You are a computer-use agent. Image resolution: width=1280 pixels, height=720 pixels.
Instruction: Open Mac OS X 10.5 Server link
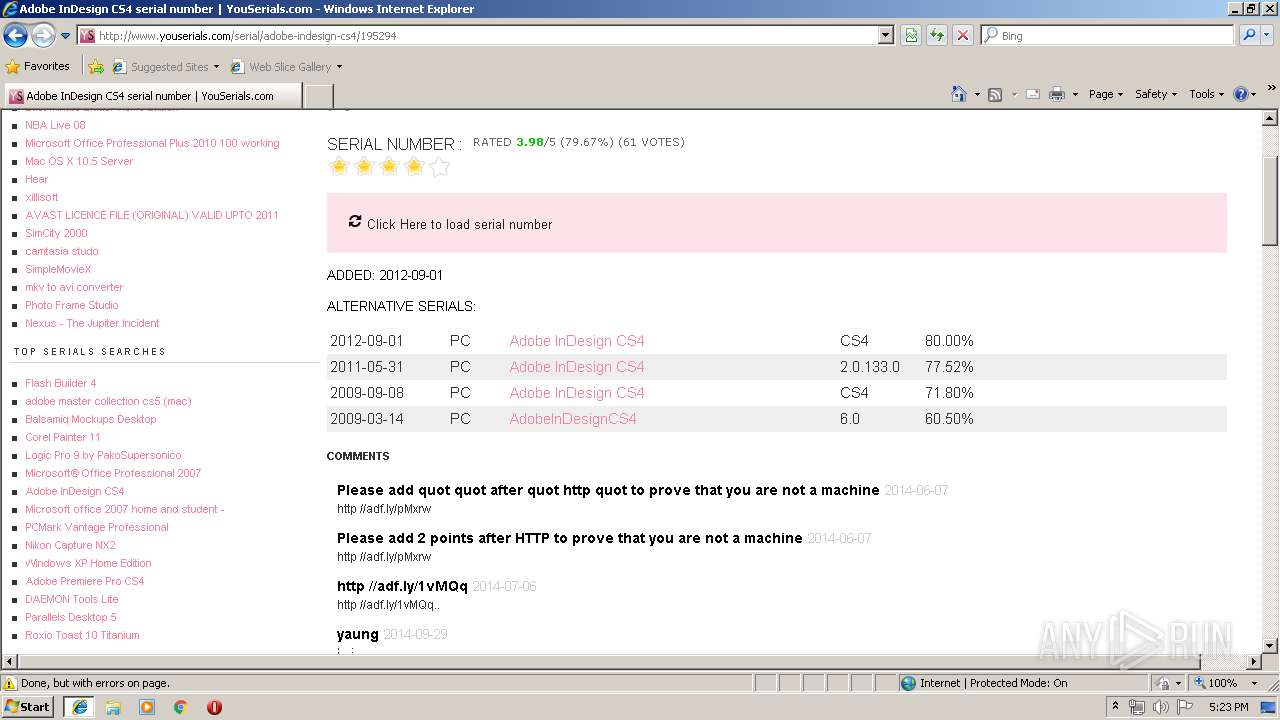point(79,161)
